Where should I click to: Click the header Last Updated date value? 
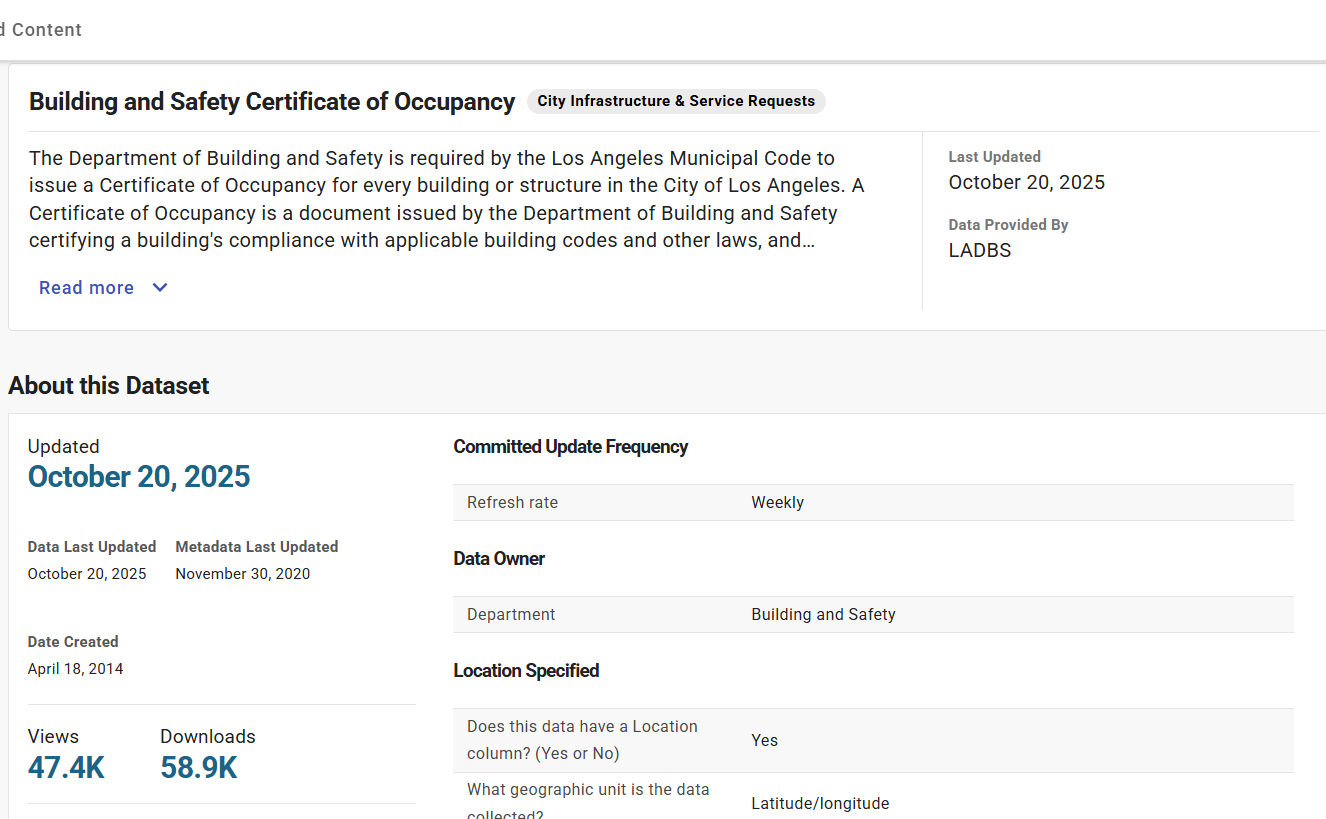coord(1026,182)
